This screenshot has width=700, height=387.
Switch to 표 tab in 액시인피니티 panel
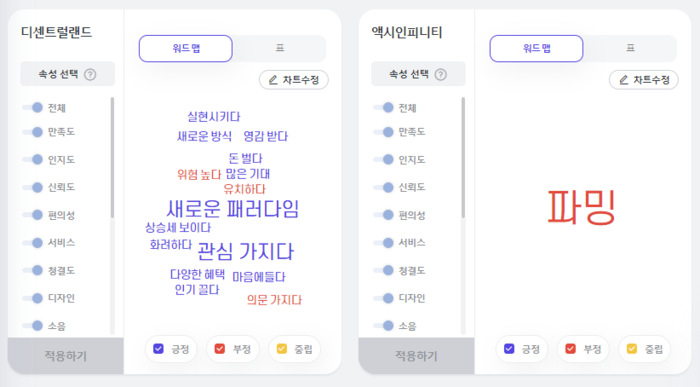coord(630,48)
